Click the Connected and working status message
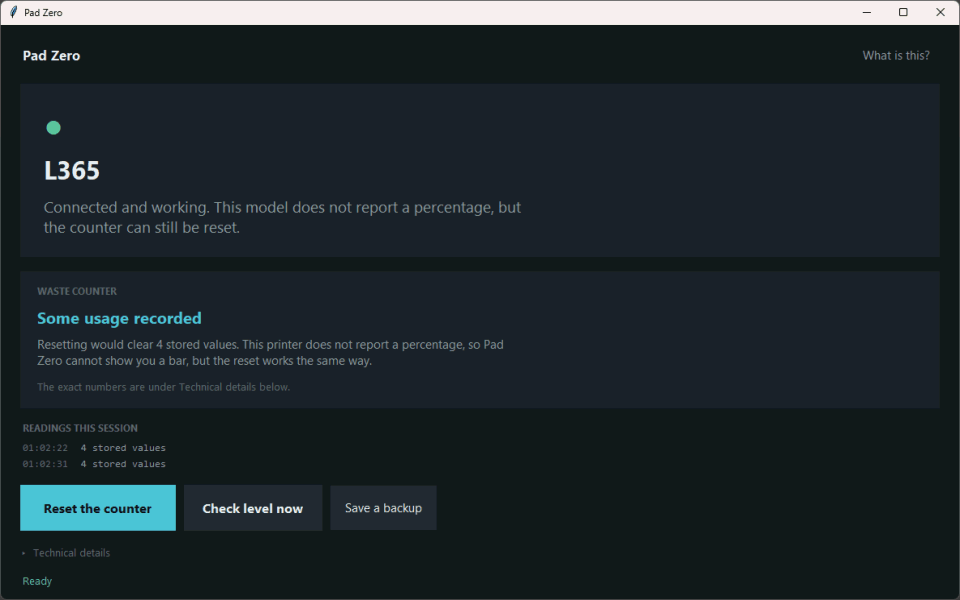This screenshot has height=600, width=960. pyautogui.click(x=282, y=217)
